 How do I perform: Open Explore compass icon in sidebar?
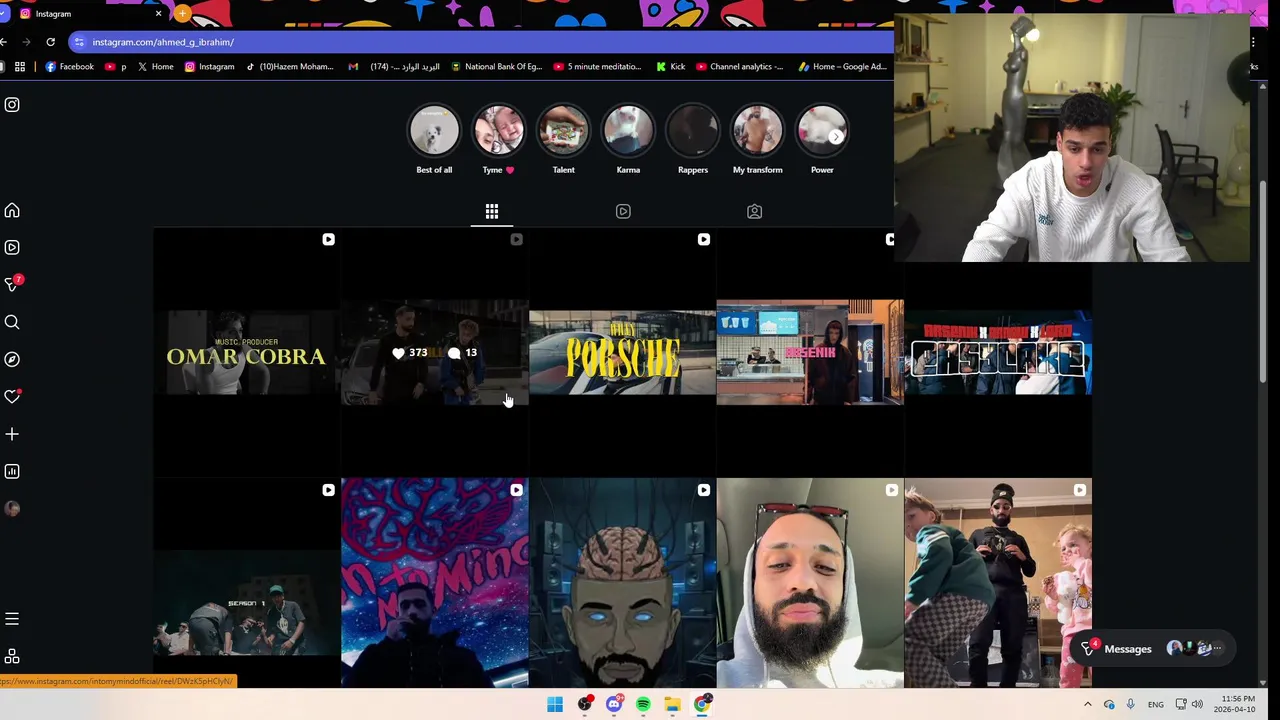coord(12,359)
